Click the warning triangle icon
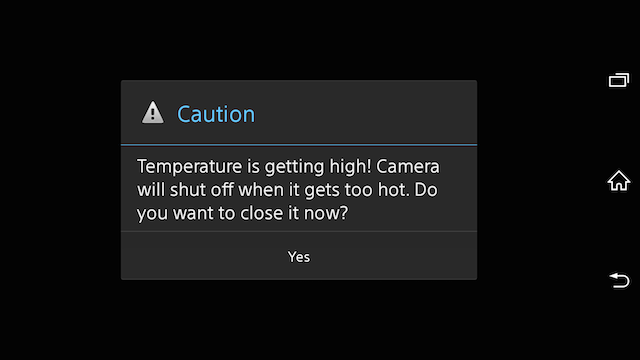The width and height of the screenshot is (640, 360). 153,112
